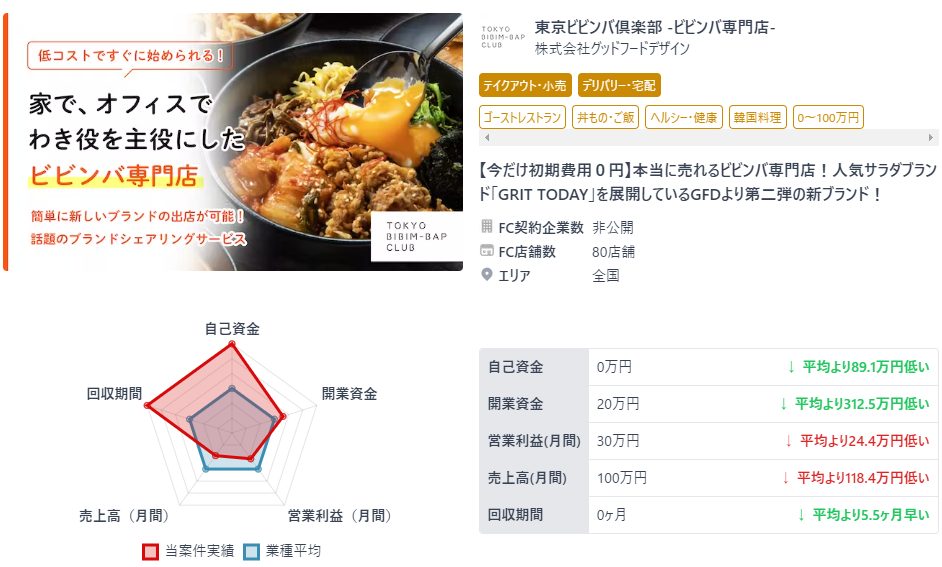Screen dimensions: 942x567
Task: Click the store icon beside FC店舗数
Action: [487, 250]
